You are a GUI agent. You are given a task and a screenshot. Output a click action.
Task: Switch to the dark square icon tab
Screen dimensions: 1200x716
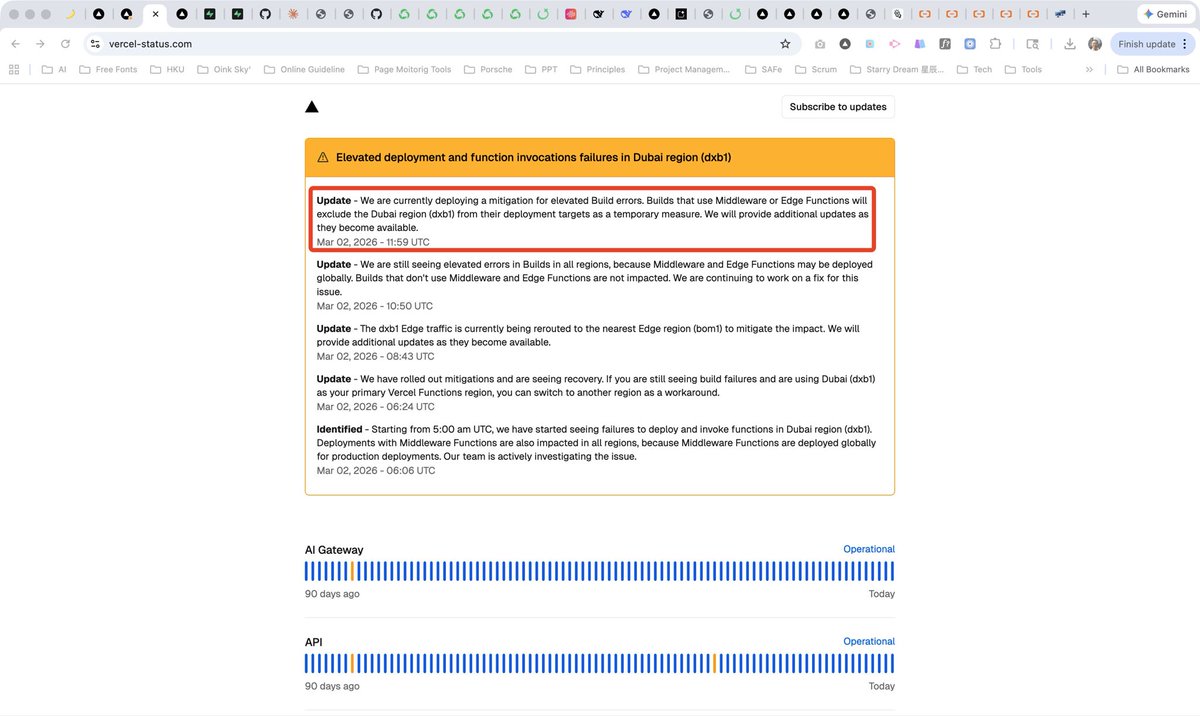[680, 14]
